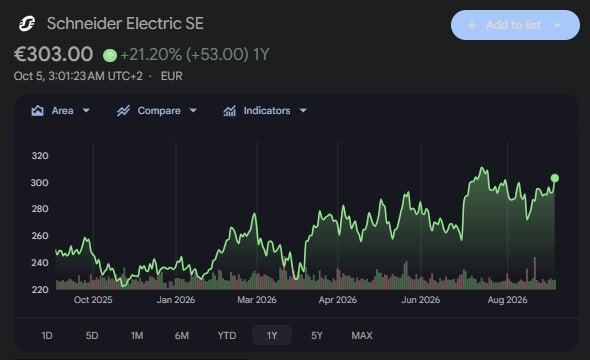Select the 6M range tab

click(182, 335)
